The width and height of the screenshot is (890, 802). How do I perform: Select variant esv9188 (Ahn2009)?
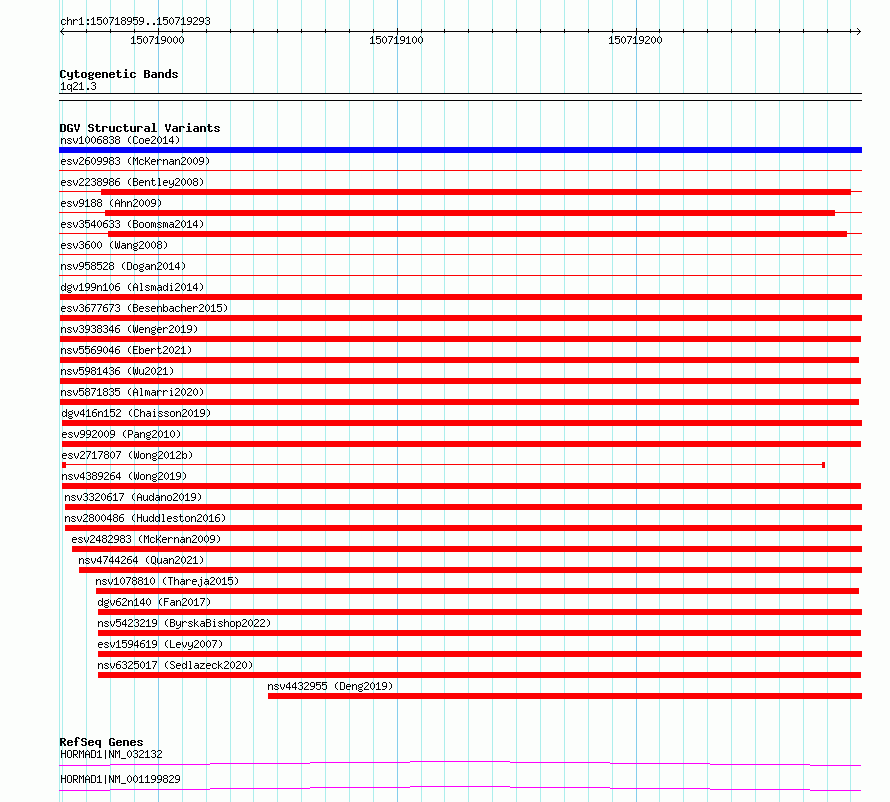pos(111,203)
